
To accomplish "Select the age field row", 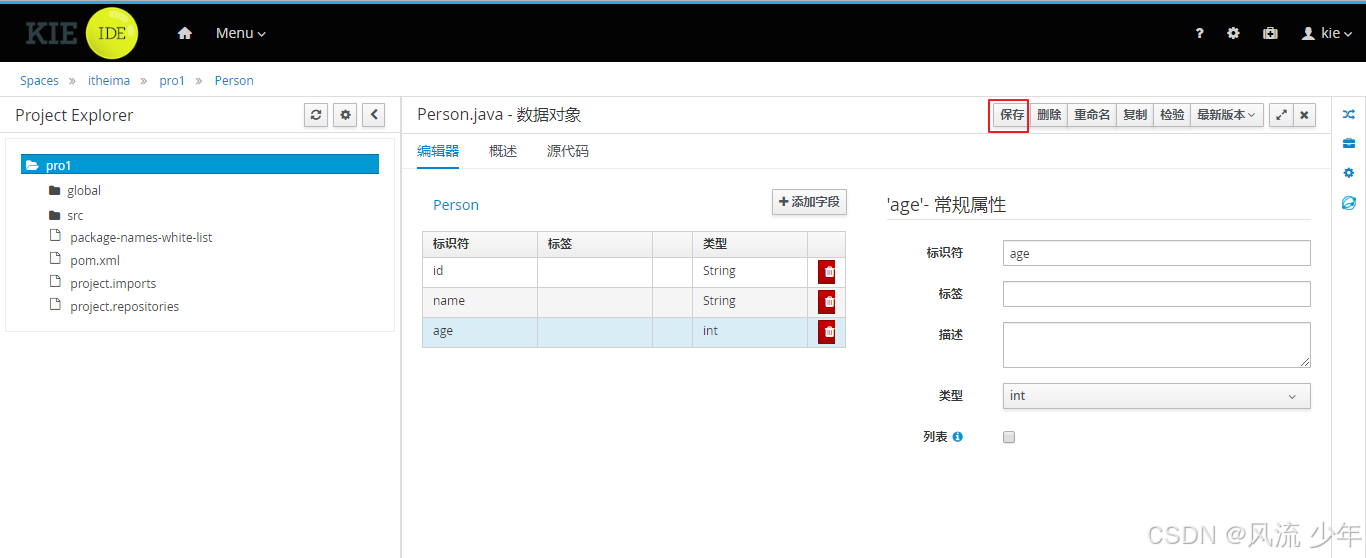I will click(633, 332).
